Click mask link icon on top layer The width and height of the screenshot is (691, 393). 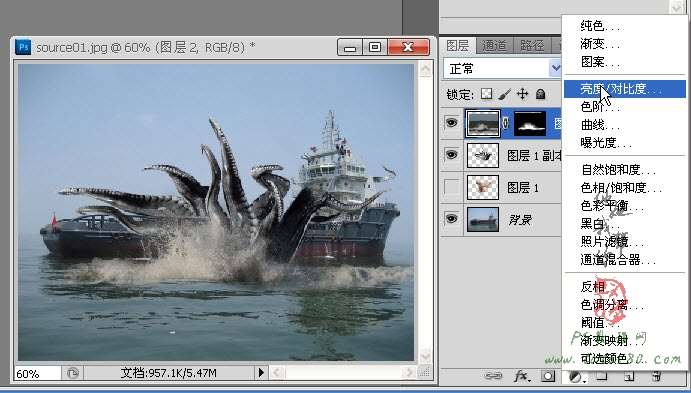point(506,124)
